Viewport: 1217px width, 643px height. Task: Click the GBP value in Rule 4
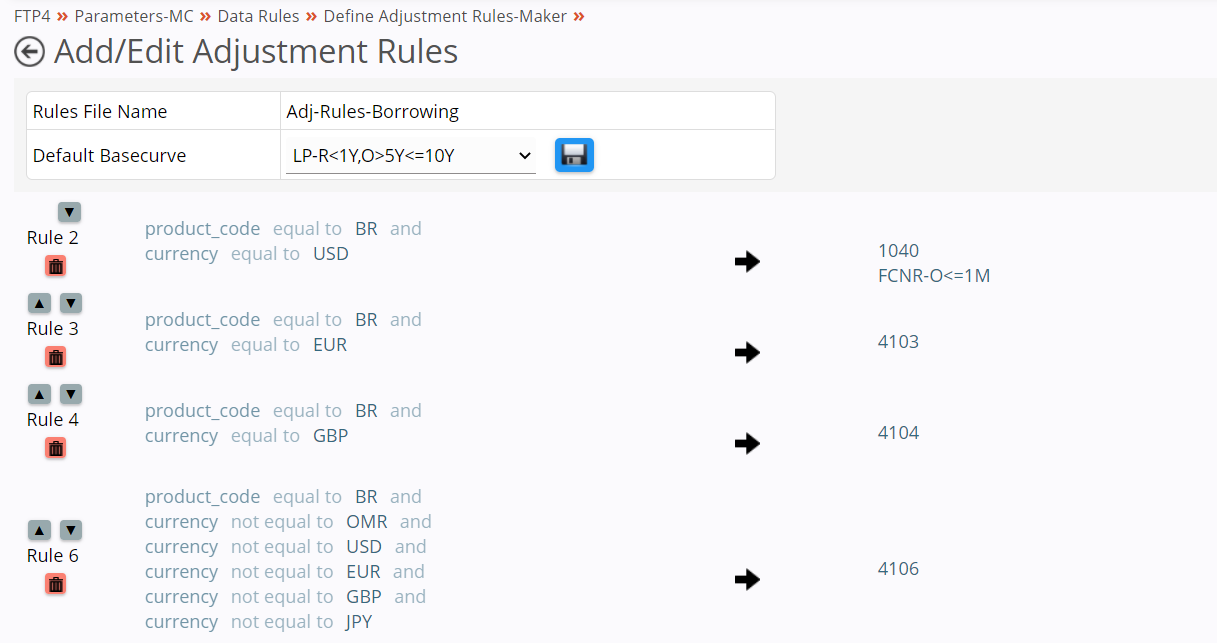point(331,436)
